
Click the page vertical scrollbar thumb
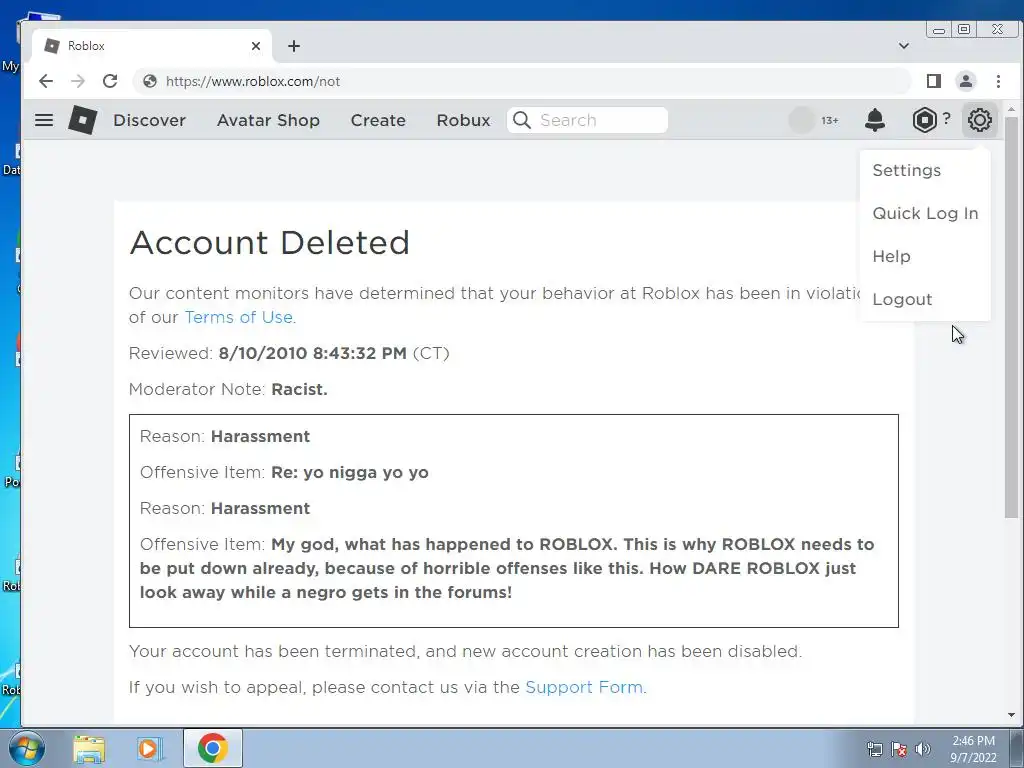tap(1012, 317)
